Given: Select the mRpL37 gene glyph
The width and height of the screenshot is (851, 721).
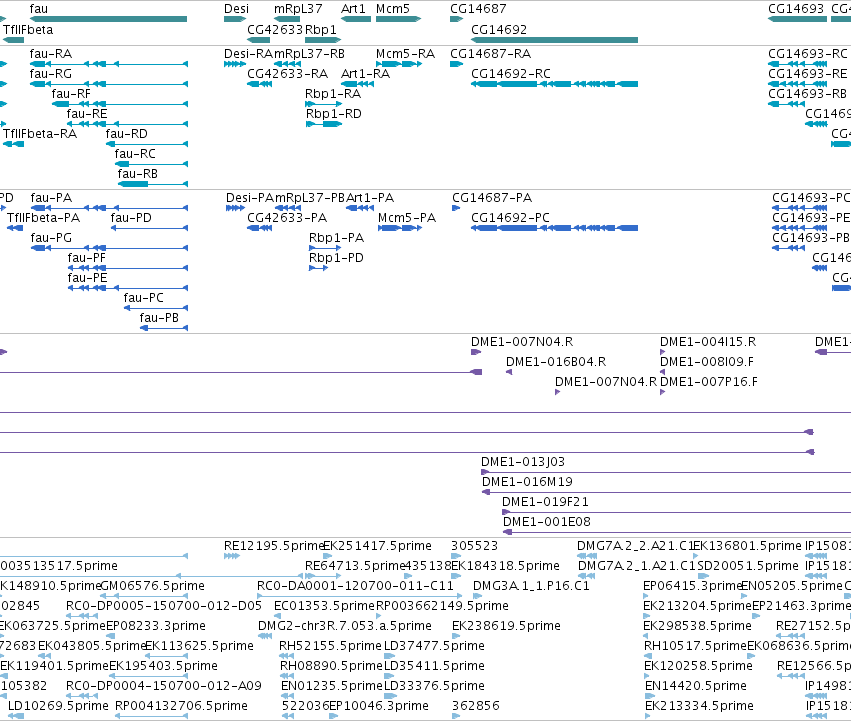Looking at the screenshot, I should (x=287, y=19).
